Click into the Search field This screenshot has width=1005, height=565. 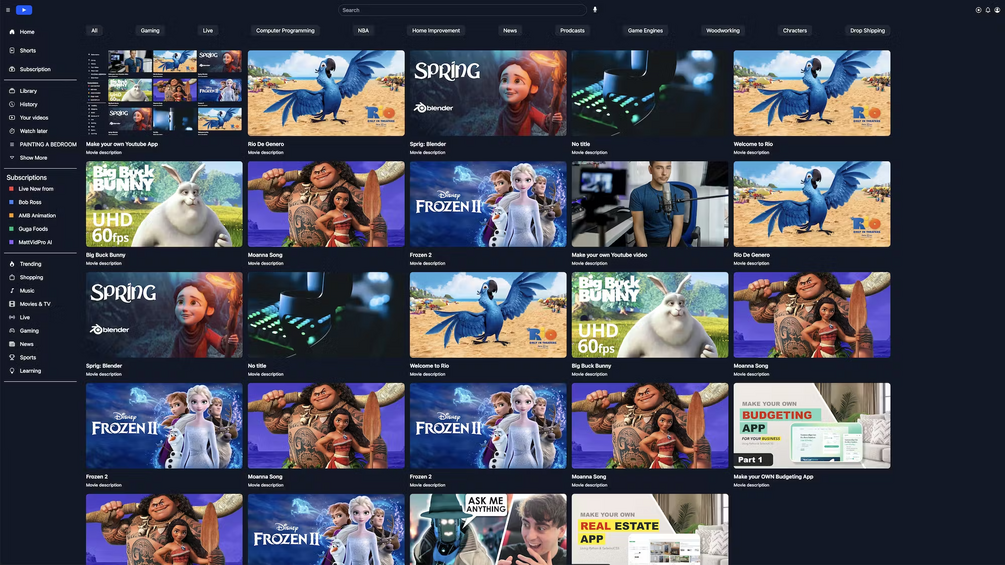(462, 10)
